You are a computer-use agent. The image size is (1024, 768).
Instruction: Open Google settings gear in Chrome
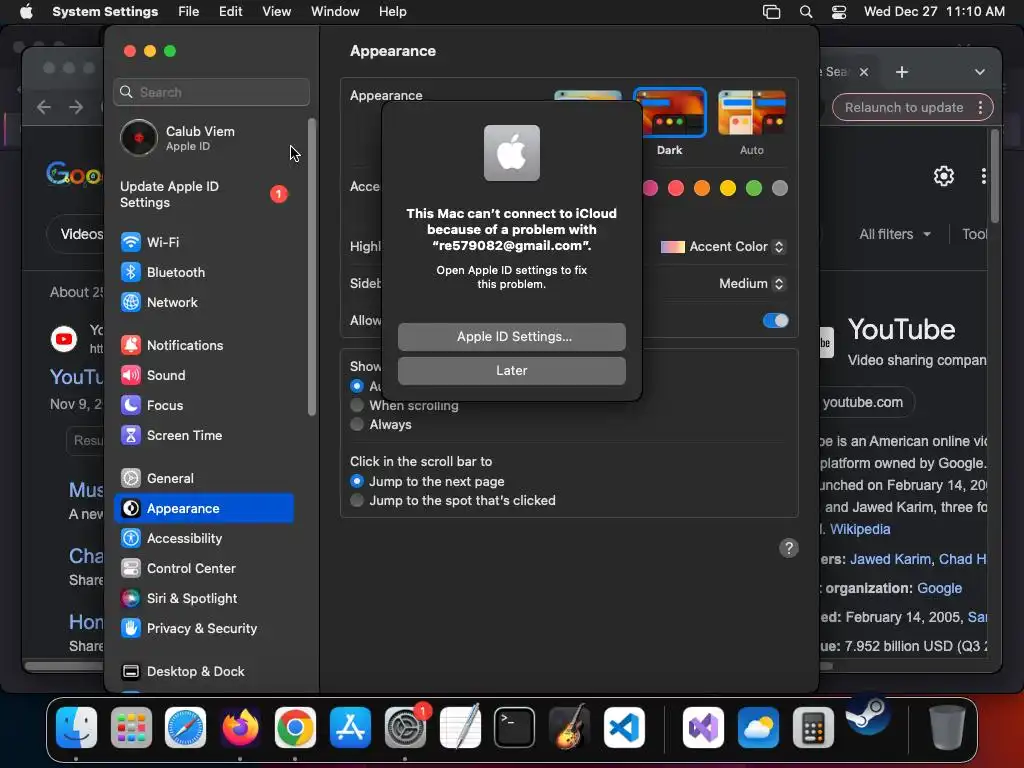944,176
